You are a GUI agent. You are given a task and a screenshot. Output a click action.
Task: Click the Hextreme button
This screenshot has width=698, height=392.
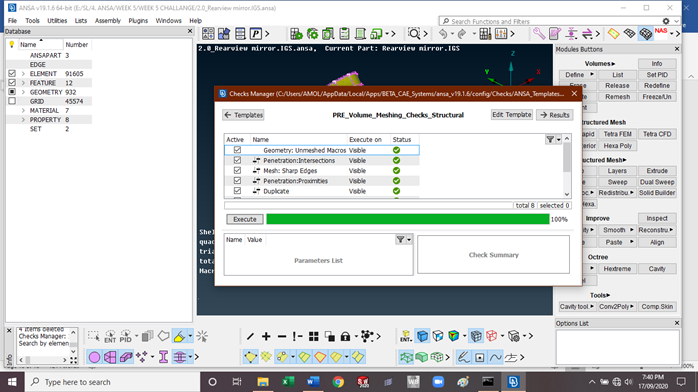(x=617, y=269)
